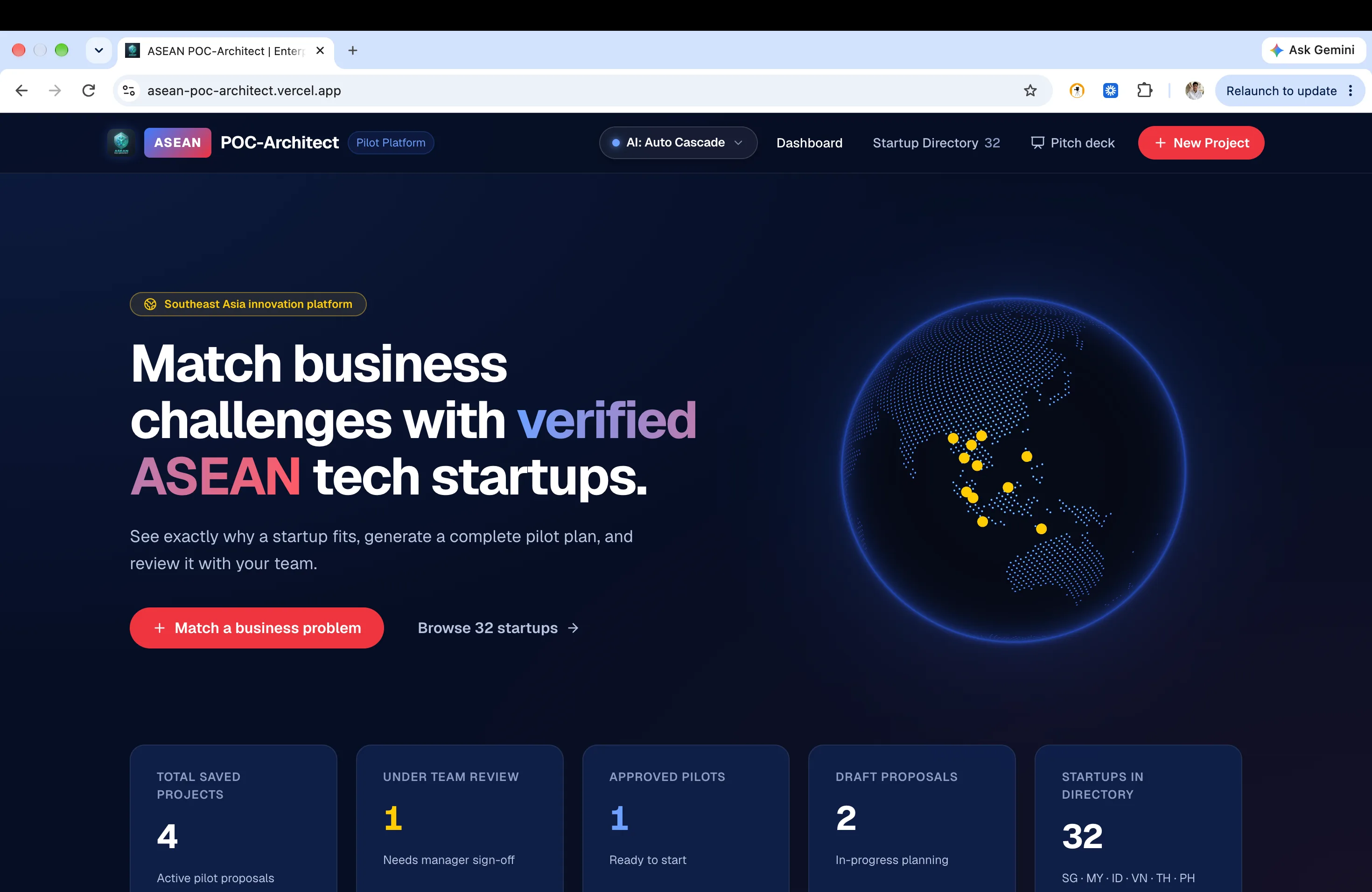Image resolution: width=1372 pixels, height=892 pixels.
Task: Click the ASEAN POC-Architect hexagon logo icon
Action: (121, 142)
